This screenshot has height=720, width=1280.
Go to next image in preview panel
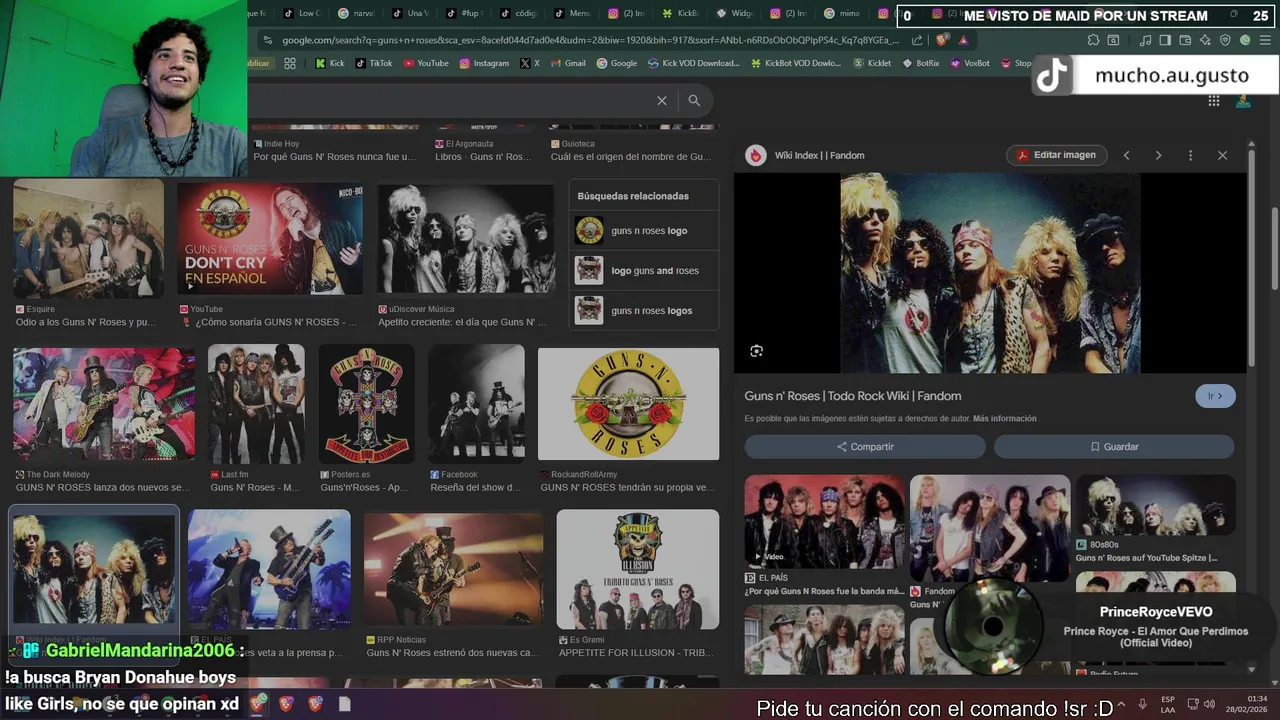pyautogui.click(x=1158, y=155)
